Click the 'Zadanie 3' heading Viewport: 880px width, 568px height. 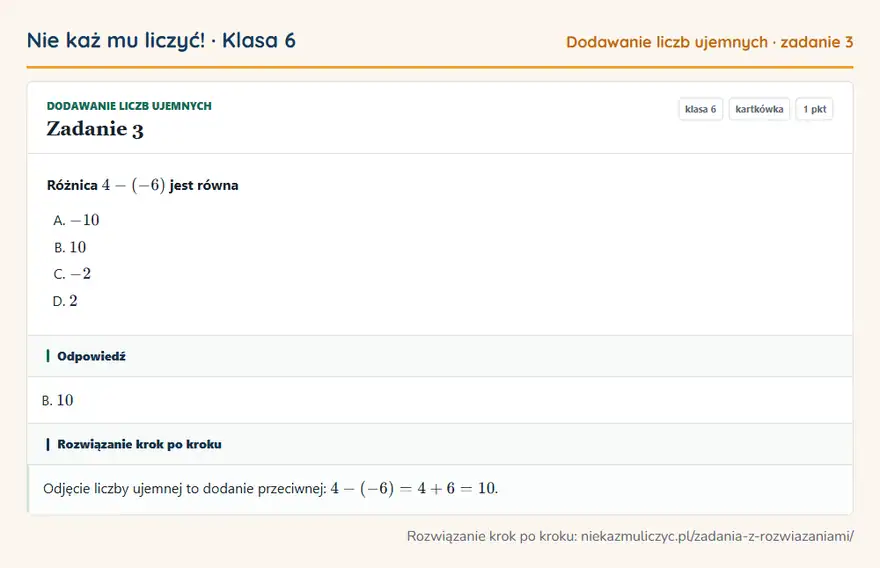click(x=95, y=129)
